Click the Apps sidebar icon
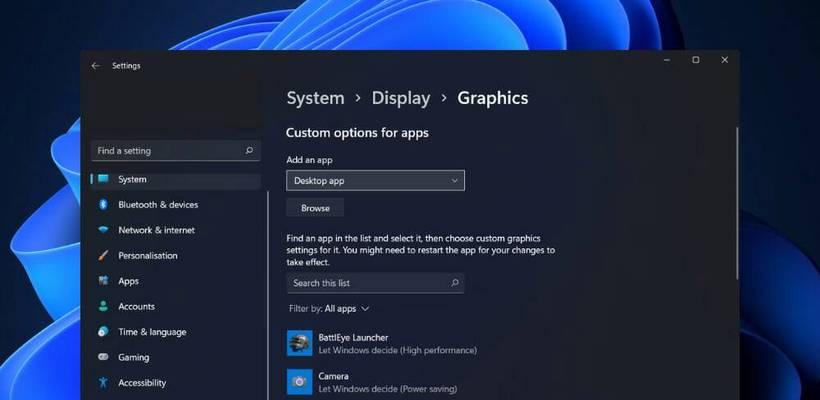The height and width of the screenshot is (400, 820). tap(103, 281)
